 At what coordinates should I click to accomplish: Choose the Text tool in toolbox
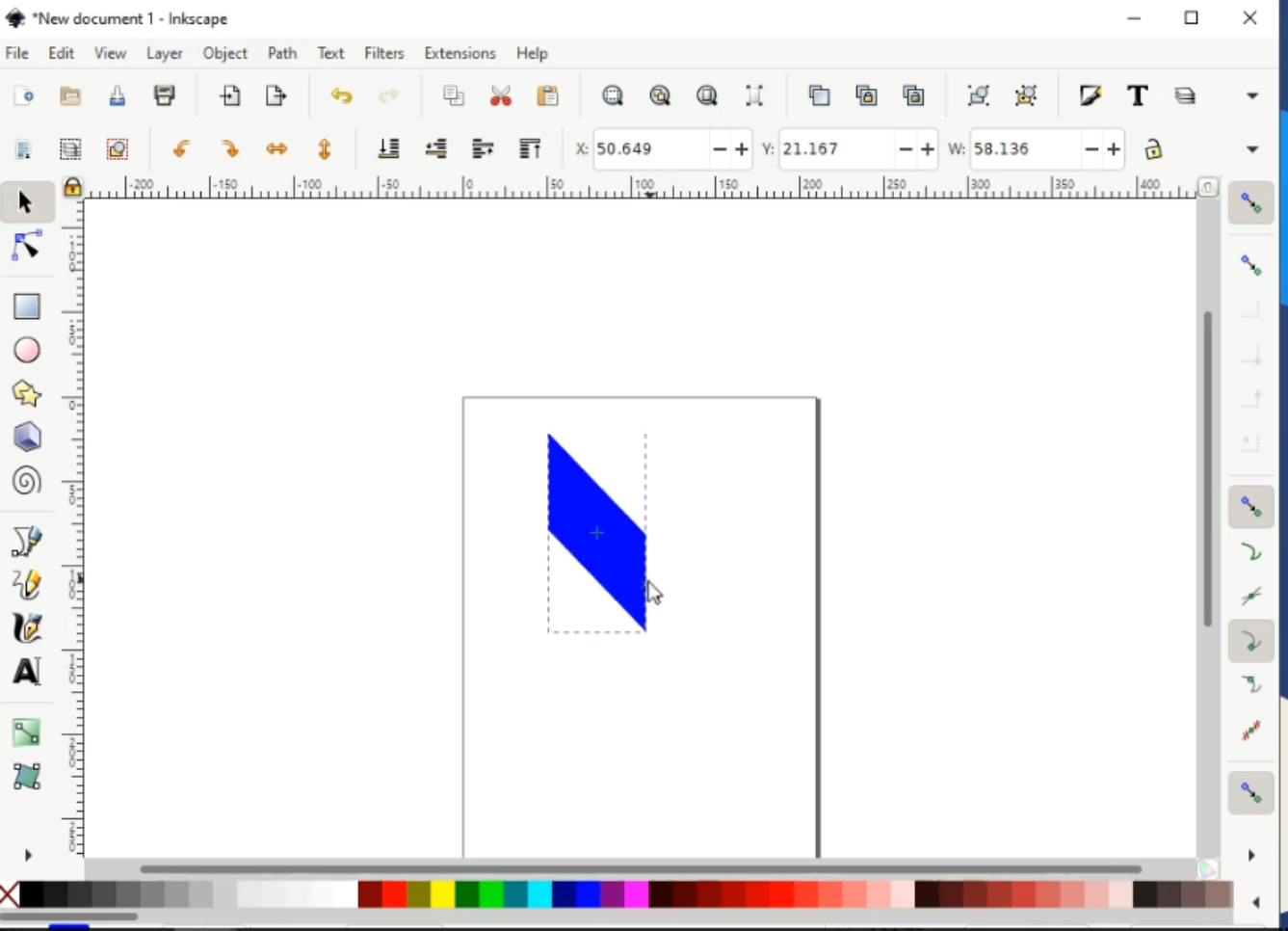click(x=27, y=672)
